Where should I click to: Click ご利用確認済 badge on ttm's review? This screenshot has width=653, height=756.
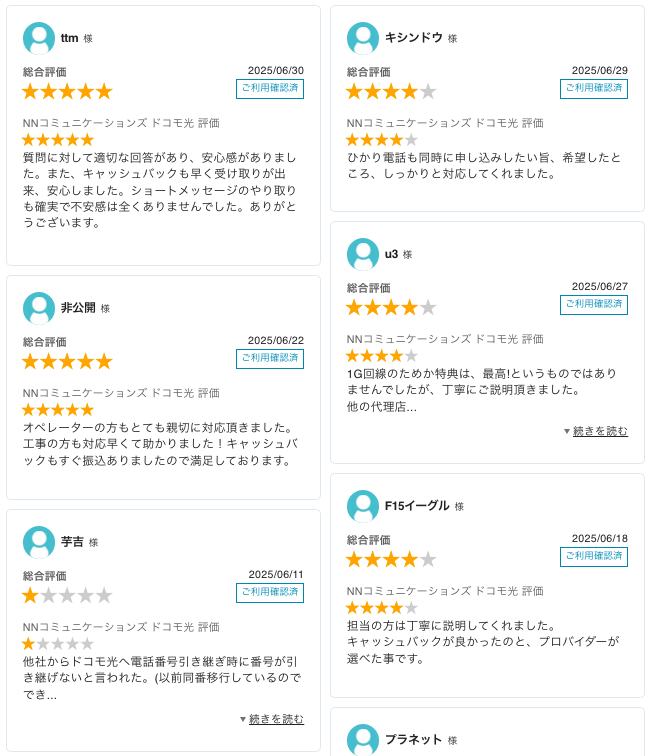click(x=270, y=89)
